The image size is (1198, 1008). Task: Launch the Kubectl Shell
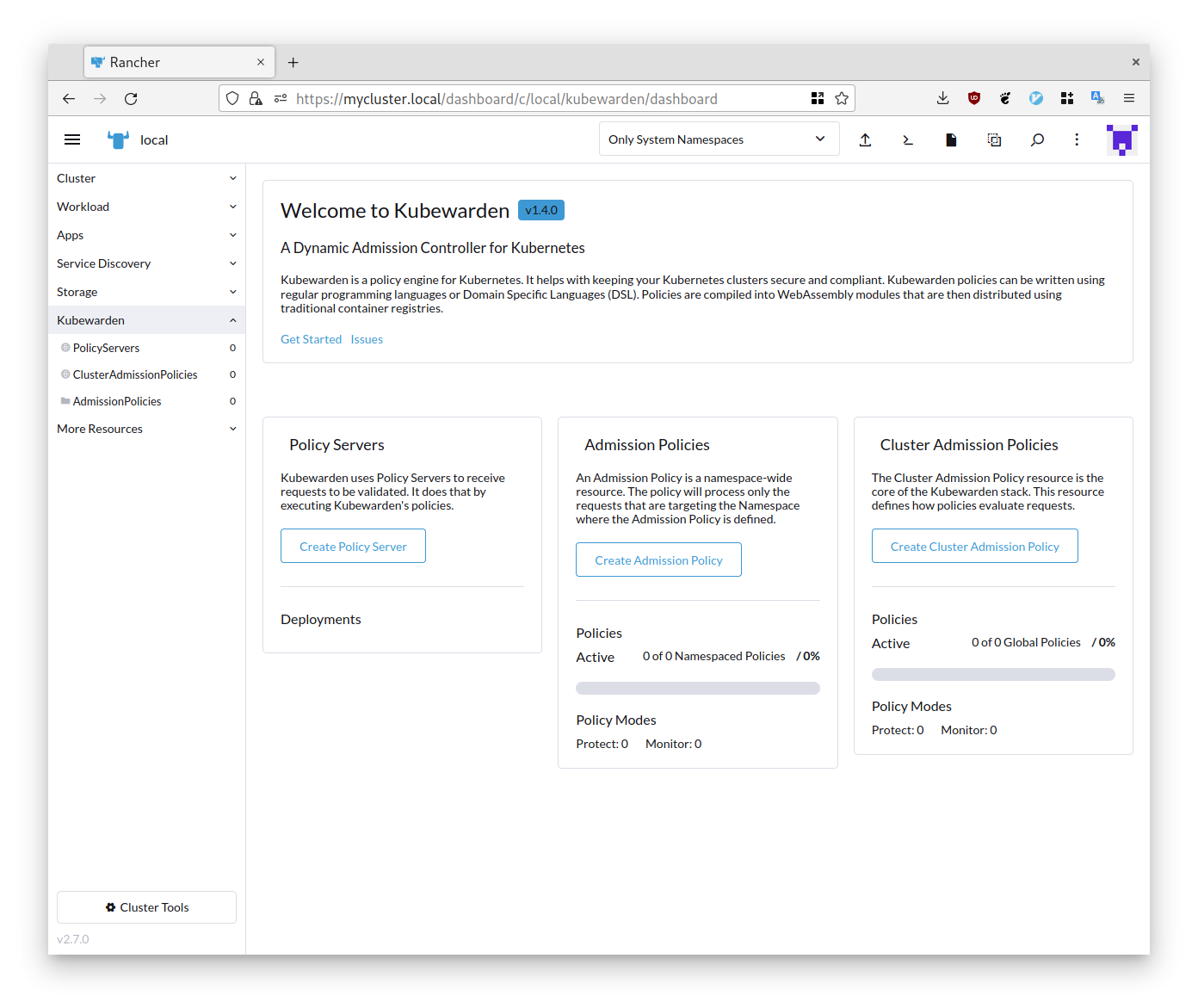[908, 139]
